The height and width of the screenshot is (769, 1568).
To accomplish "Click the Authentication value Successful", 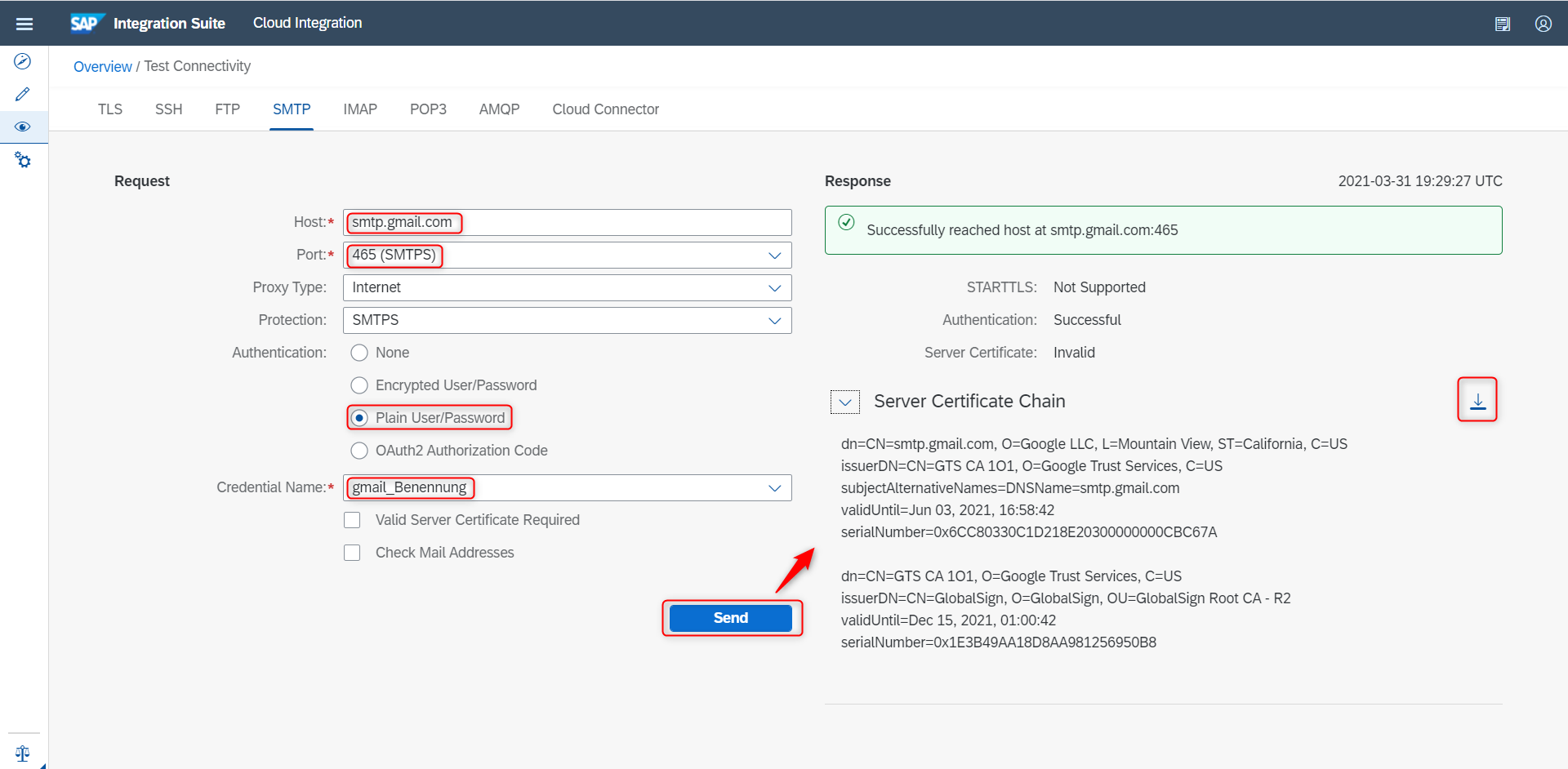I will [x=1087, y=320].
